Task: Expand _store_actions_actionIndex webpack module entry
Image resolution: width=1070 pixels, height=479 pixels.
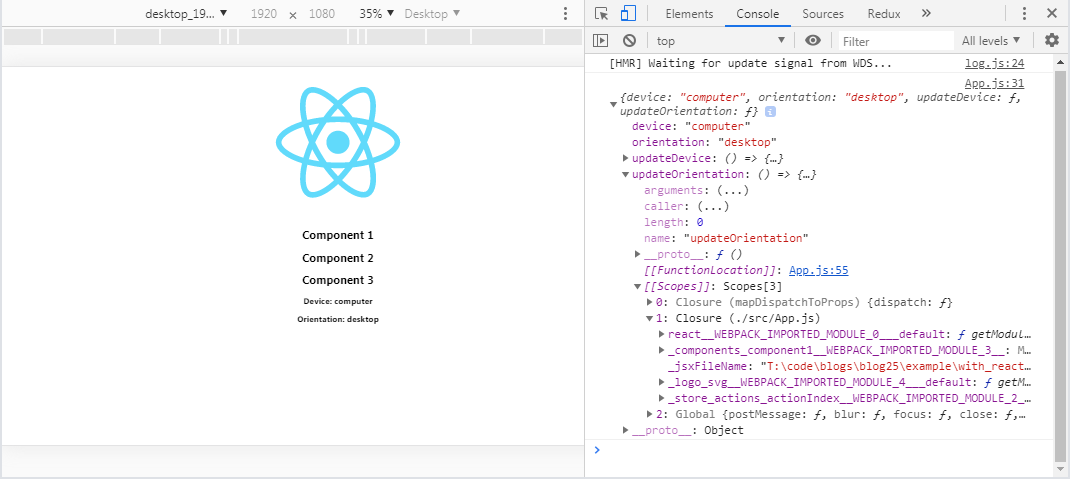Action: coord(661,398)
